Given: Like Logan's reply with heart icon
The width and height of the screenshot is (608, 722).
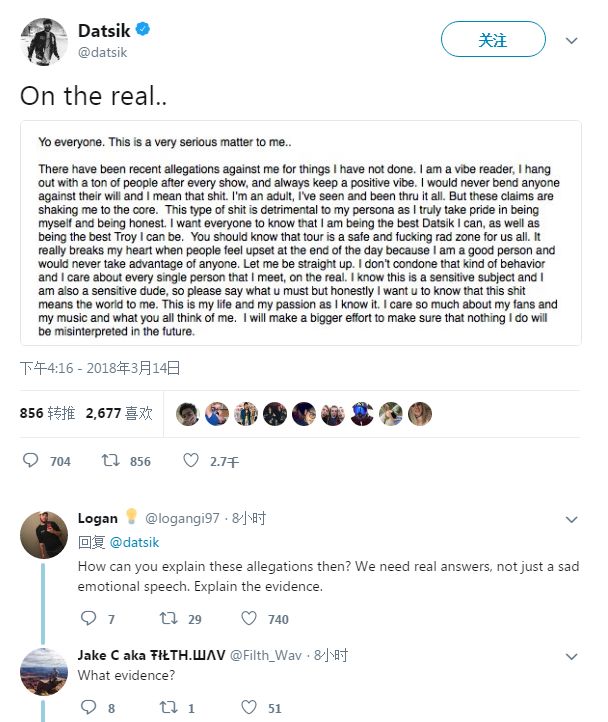Looking at the screenshot, I should coord(248,619).
